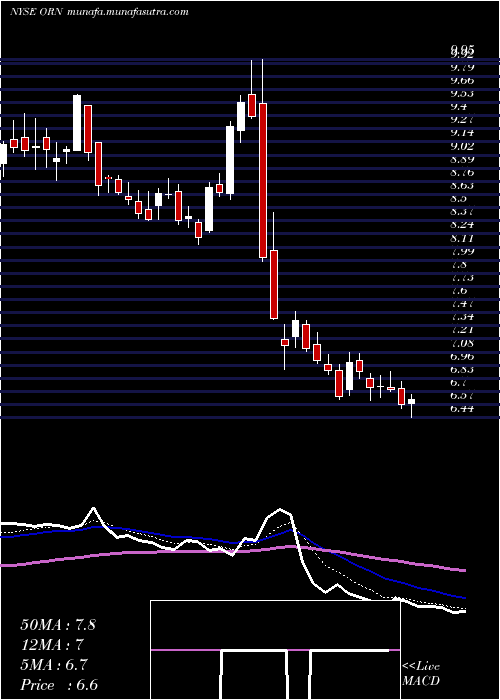Click the Live MACD mini chart box

(x=275, y=650)
